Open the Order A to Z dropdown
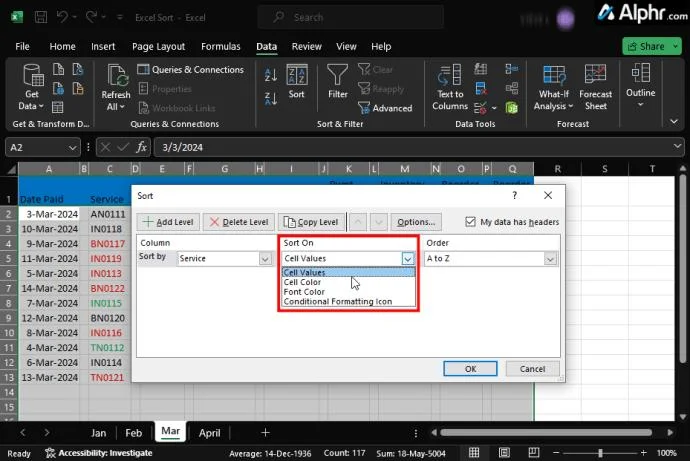The height and width of the screenshot is (461, 690). pyautogui.click(x=550, y=258)
